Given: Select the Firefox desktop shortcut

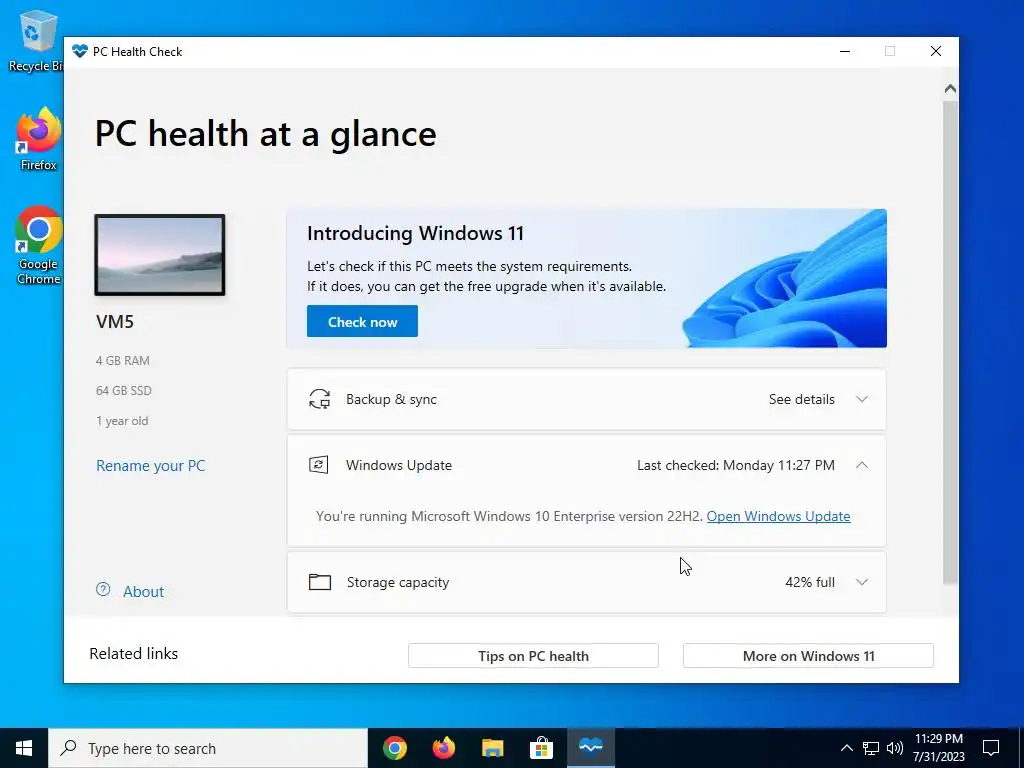Looking at the screenshot, I should tap(39, 140).
